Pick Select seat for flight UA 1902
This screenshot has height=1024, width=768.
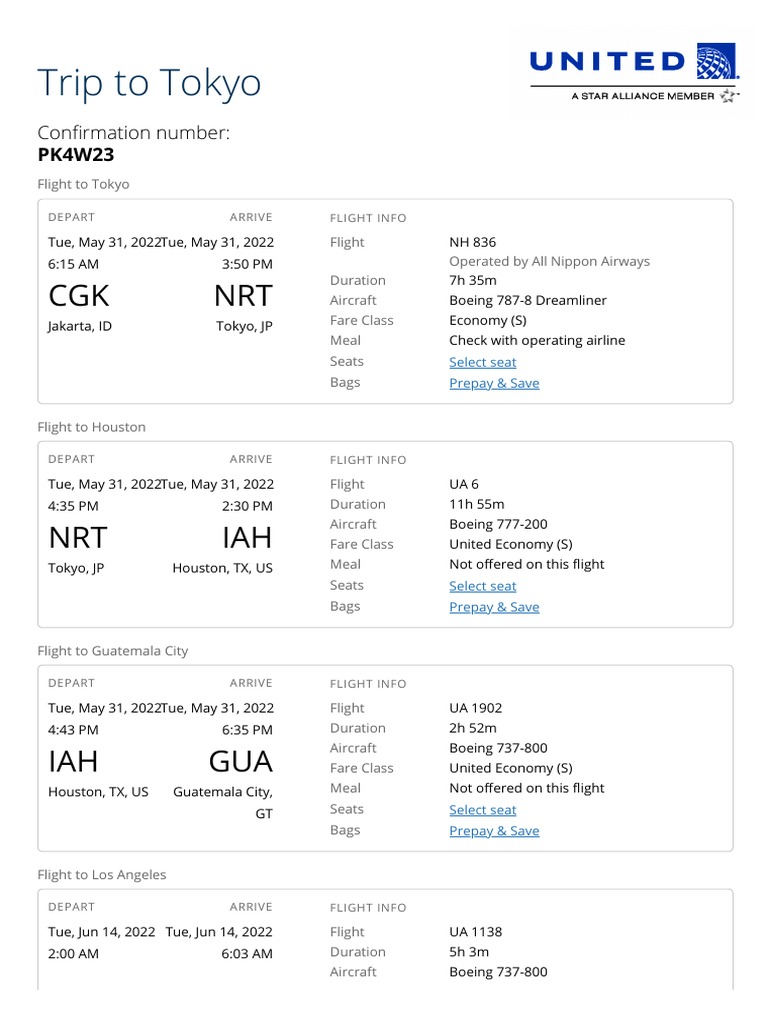(483, 810)
